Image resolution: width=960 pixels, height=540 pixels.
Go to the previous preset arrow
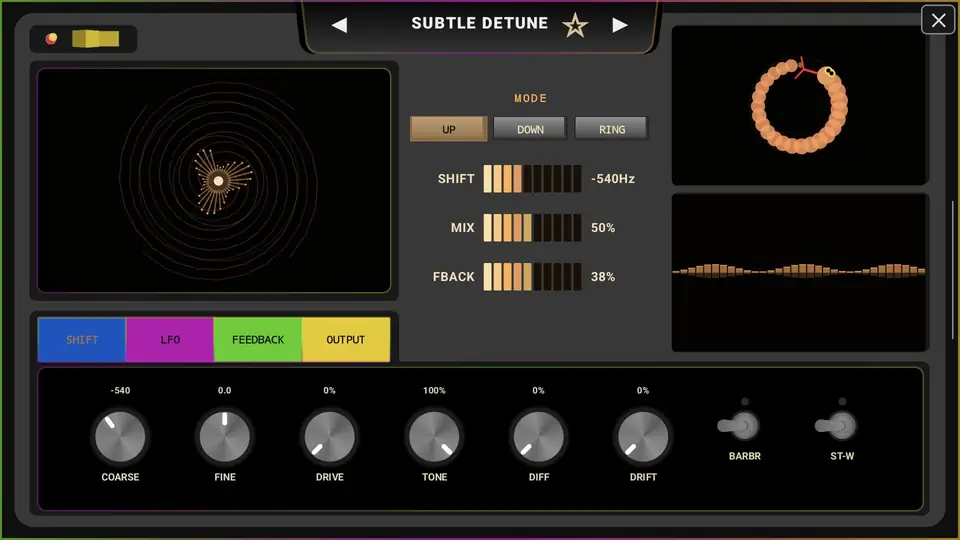point(339,25)
